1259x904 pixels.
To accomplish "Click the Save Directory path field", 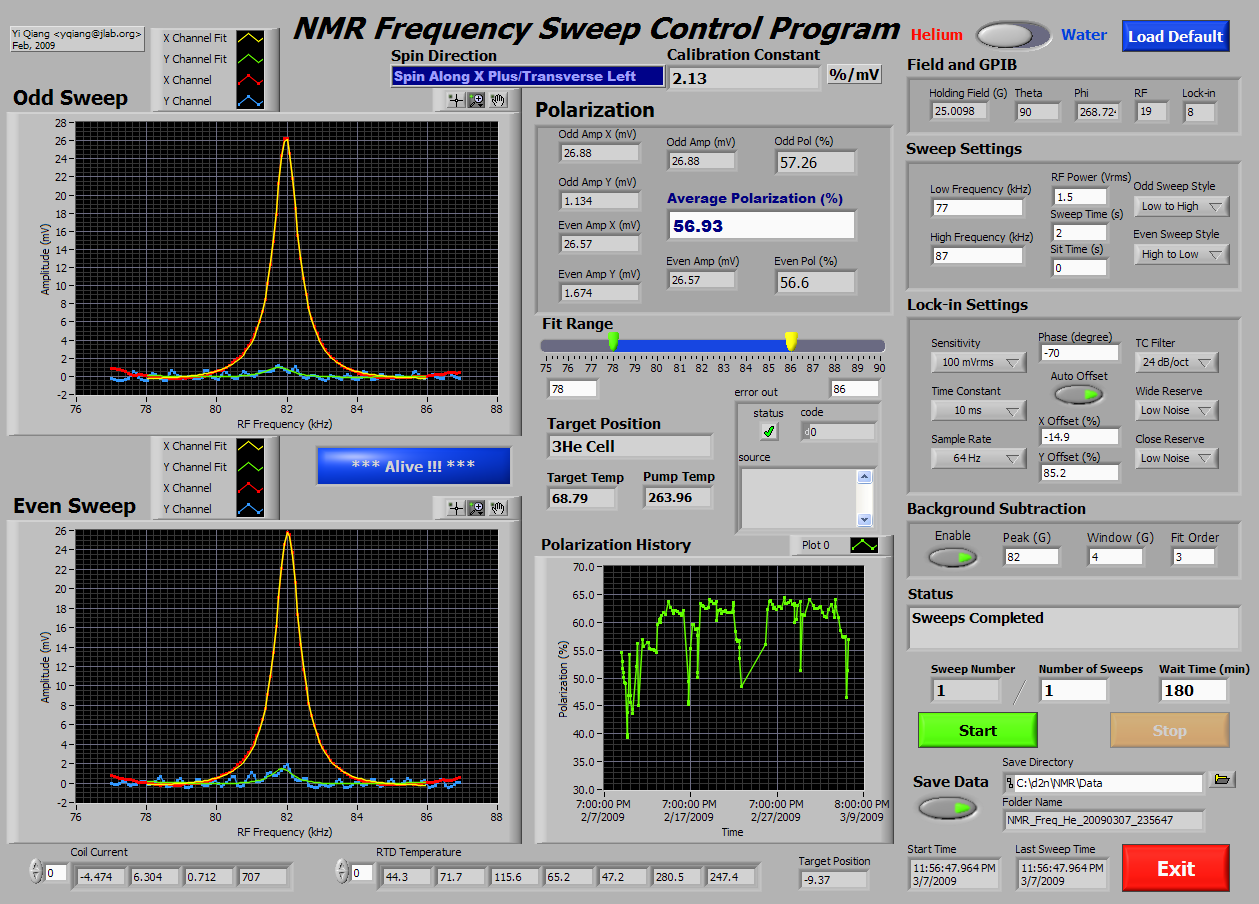I will [x=1104, y=783].
